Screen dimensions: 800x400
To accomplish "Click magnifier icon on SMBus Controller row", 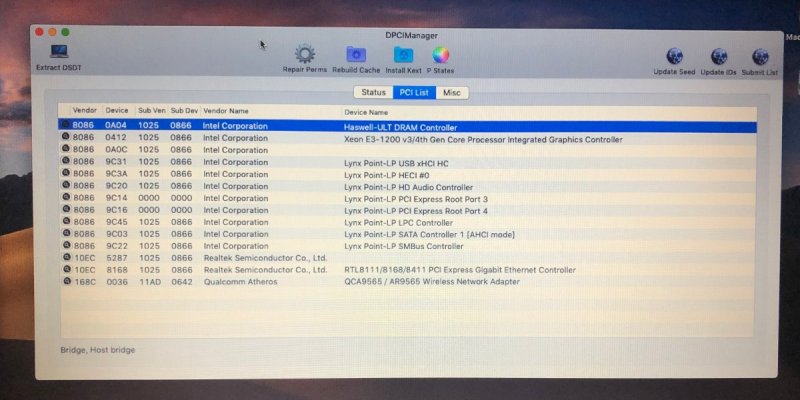I will tap(66, 245).
